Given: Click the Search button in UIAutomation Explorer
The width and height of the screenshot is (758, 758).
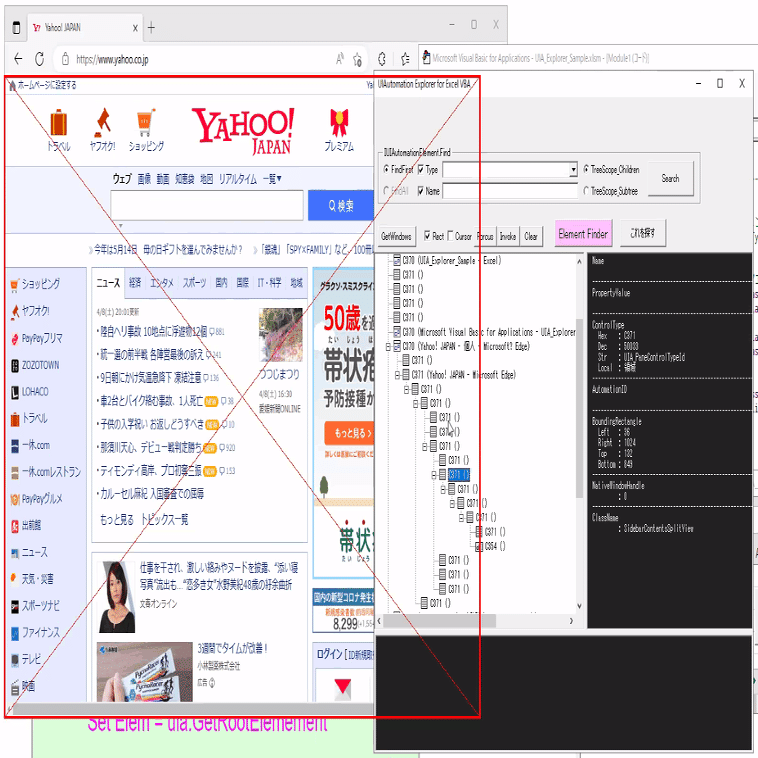Looking at the screenshot, I should tap(671, 178).
